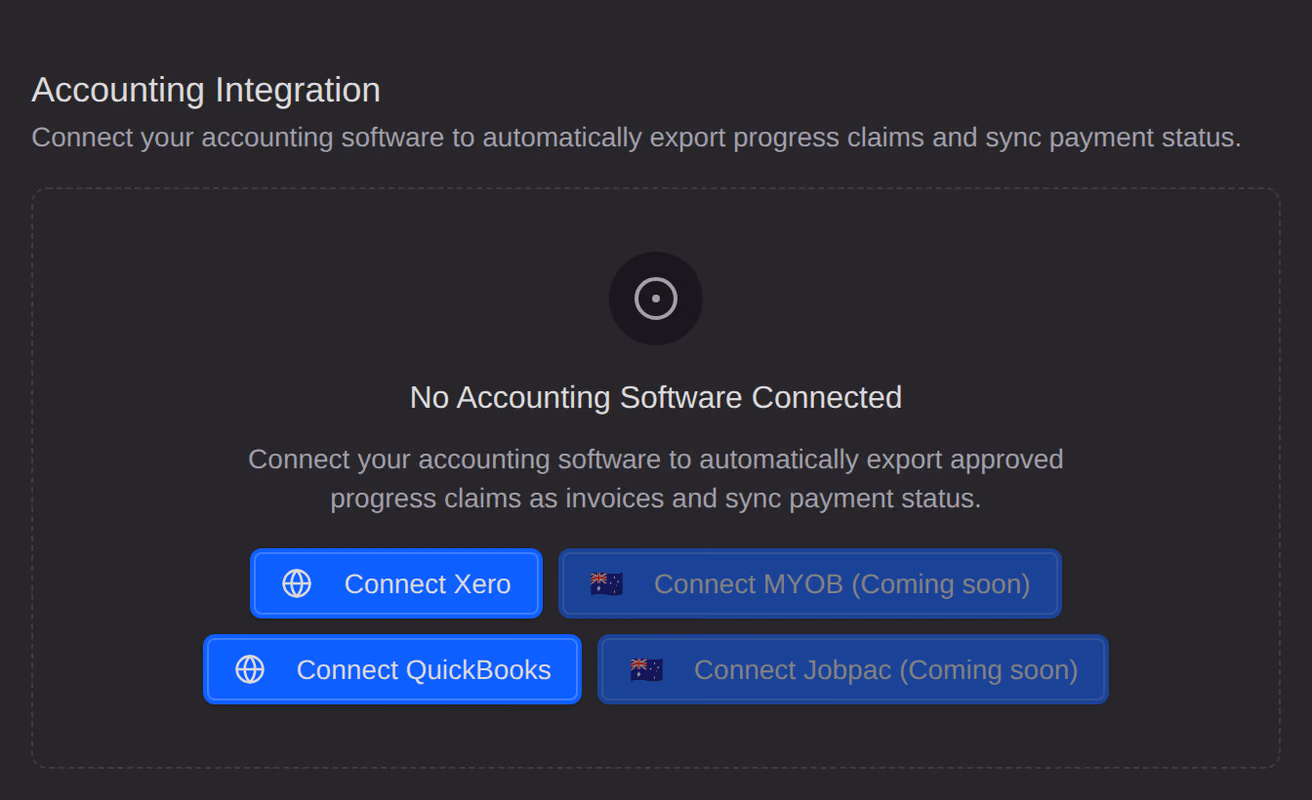Select the "Accounting Integration" heading

(206, 90)
